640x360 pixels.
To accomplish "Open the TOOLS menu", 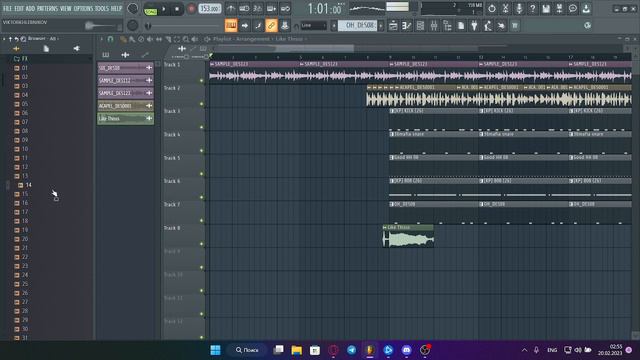I will (102, 8).
